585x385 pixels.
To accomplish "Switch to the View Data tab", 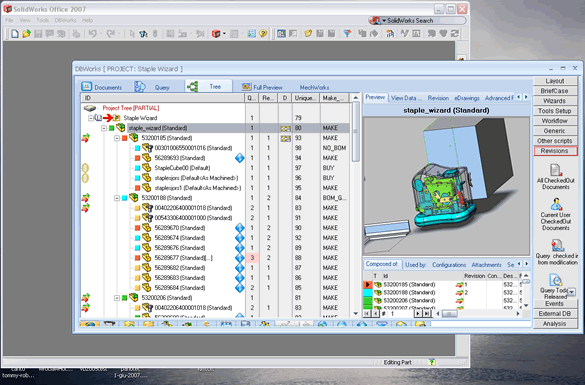I will pyautogui.click(x=406, y=98).
